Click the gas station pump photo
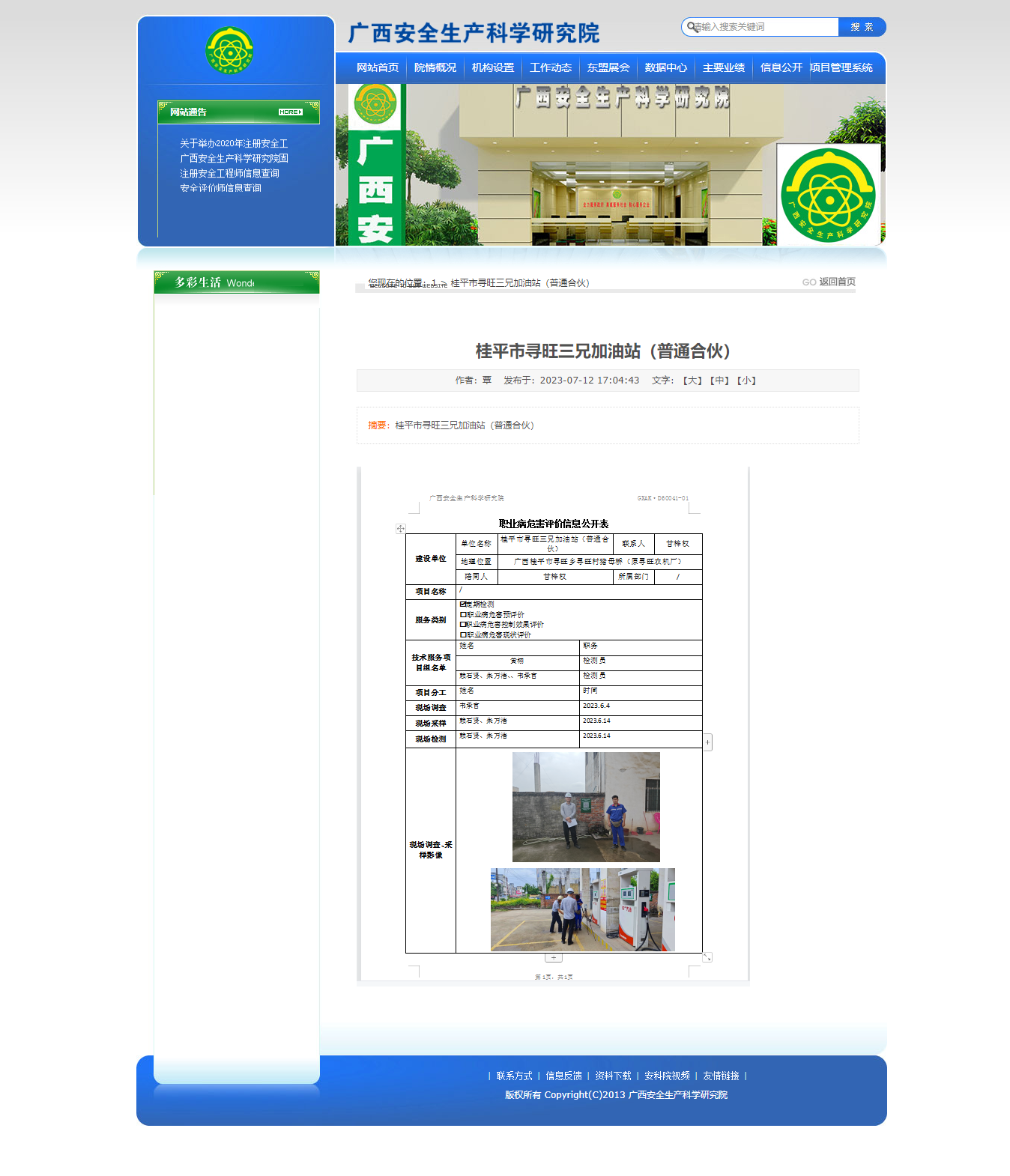This screenshot has height=1176, width=1010. point(583,910)
